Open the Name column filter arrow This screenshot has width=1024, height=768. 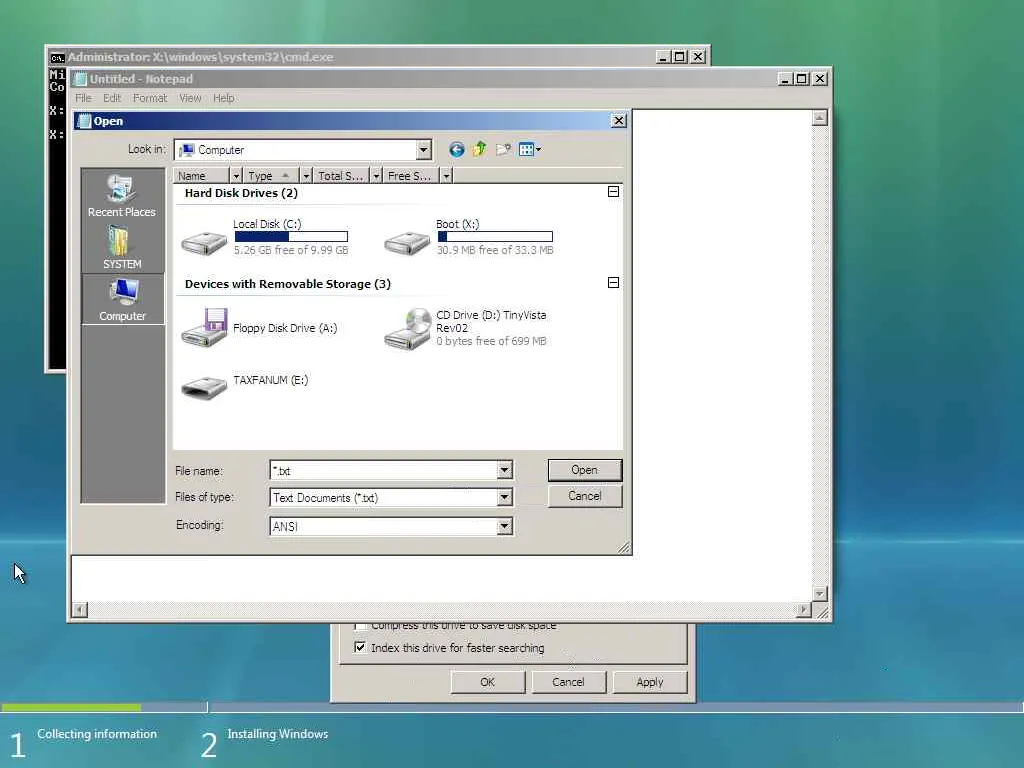[x=236, y=176]
